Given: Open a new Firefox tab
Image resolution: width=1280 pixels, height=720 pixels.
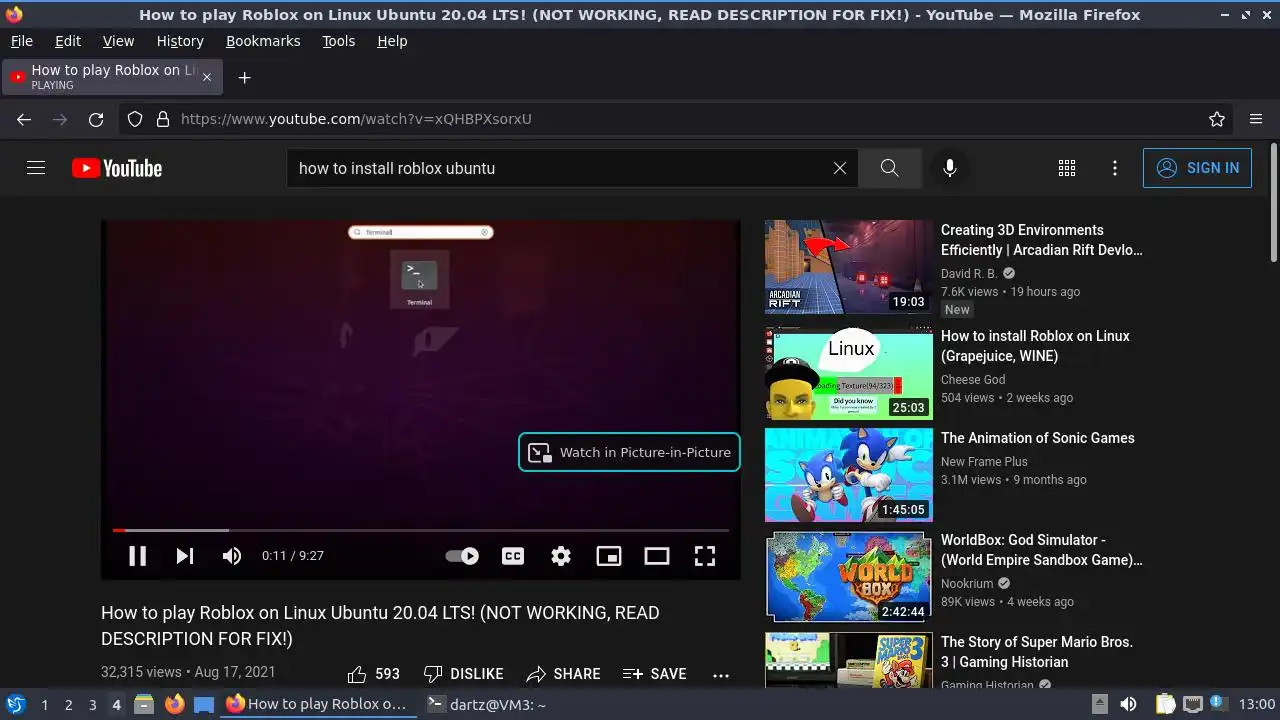Looking at the screenshot, I should tap(244, 77).
